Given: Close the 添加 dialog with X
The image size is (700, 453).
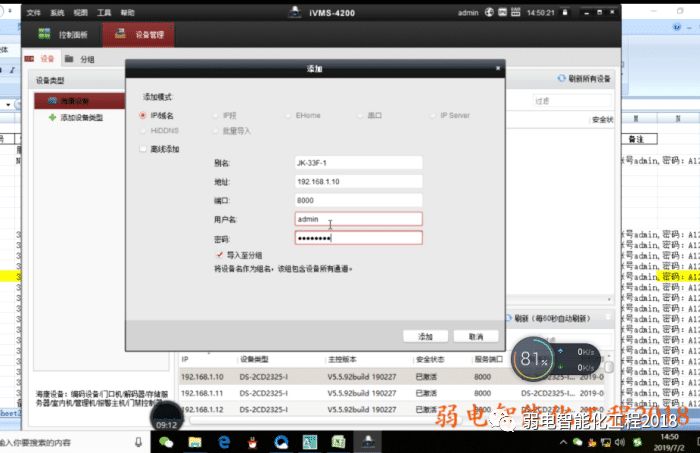Looking at the screenshot, I should click(498, 68).
